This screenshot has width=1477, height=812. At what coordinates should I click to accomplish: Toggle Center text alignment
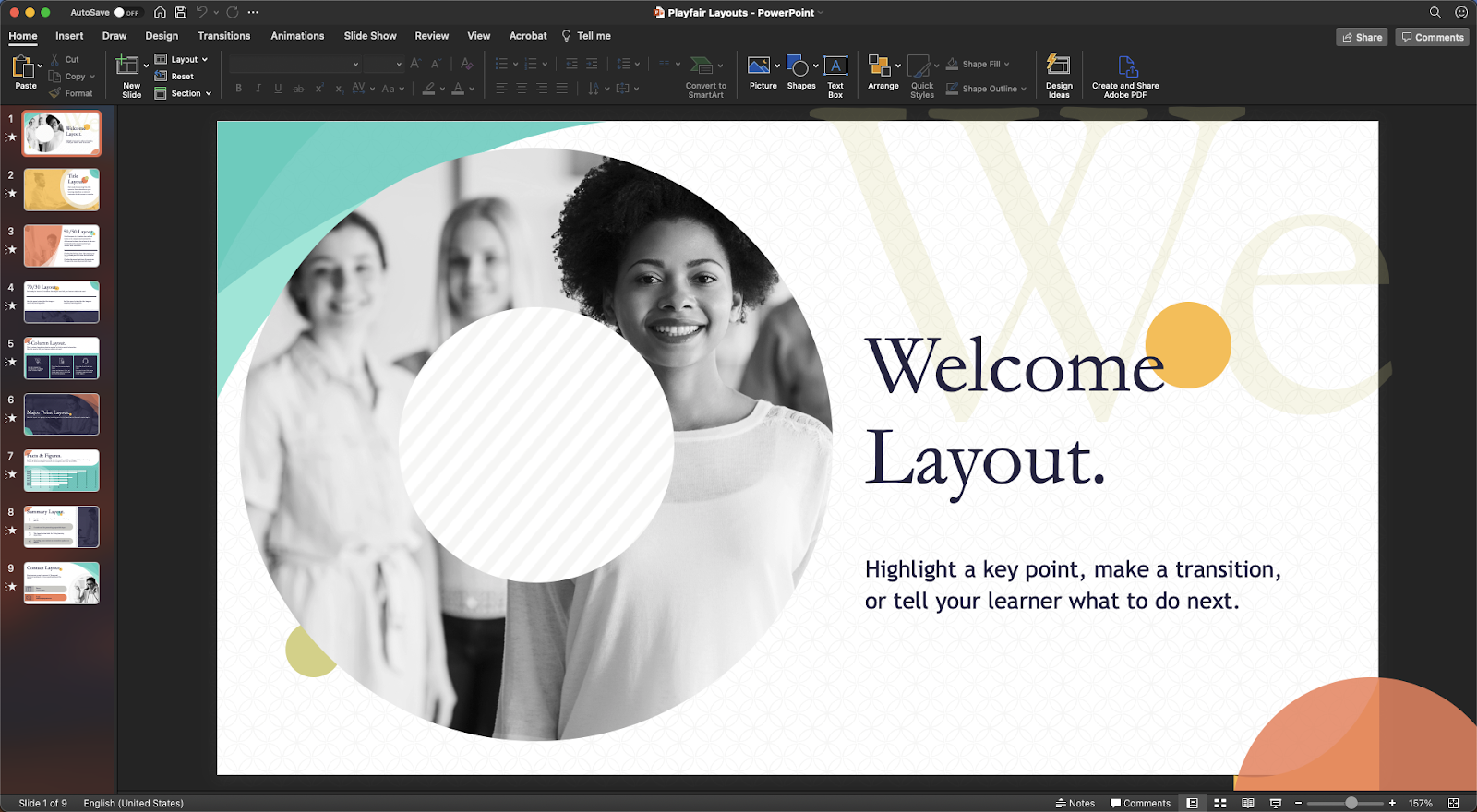(x=522, y=89)
